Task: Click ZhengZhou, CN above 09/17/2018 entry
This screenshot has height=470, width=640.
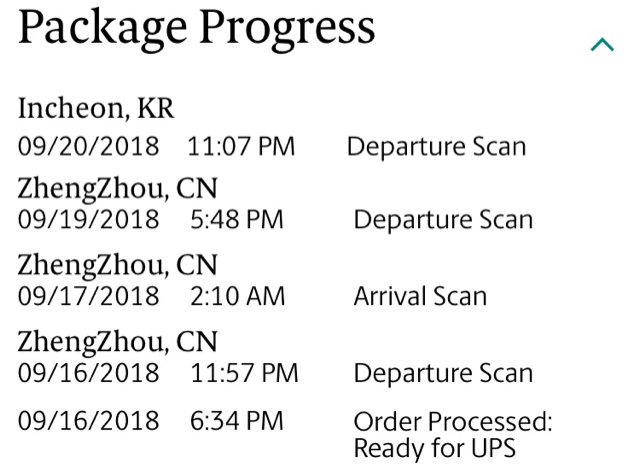Action: [x=118, y=265]
